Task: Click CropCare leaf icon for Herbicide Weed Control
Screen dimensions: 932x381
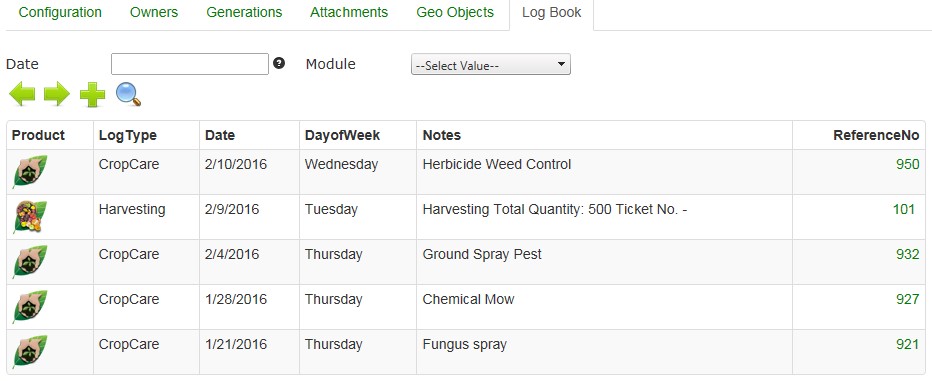Action: tap(30, 172)
